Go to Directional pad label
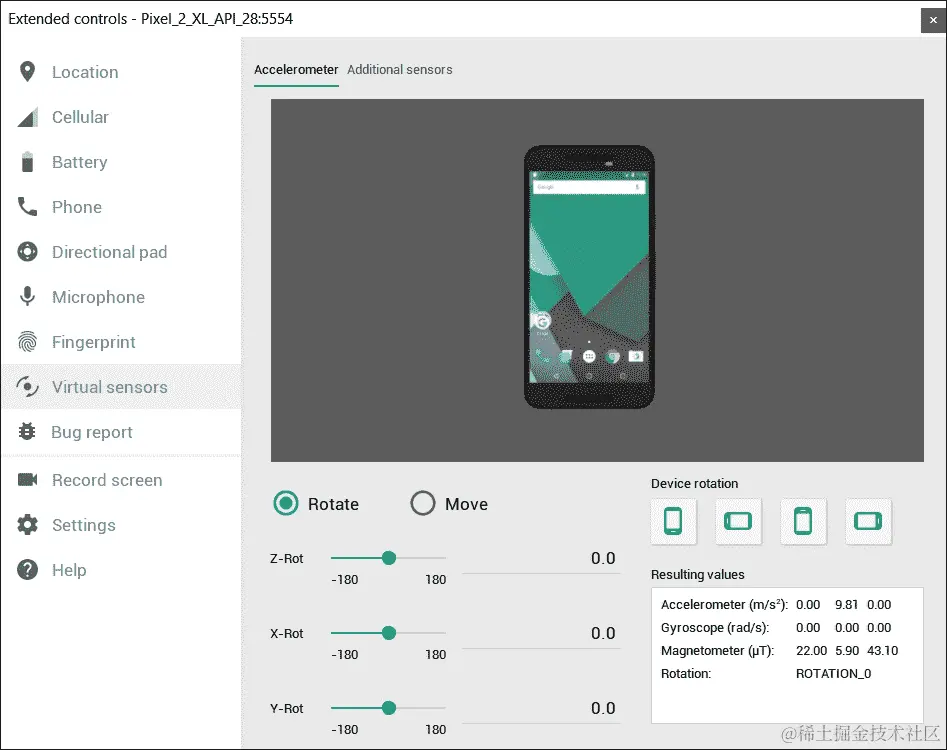Viewport: 947px width, 750px height. click(x=109, y=252)
